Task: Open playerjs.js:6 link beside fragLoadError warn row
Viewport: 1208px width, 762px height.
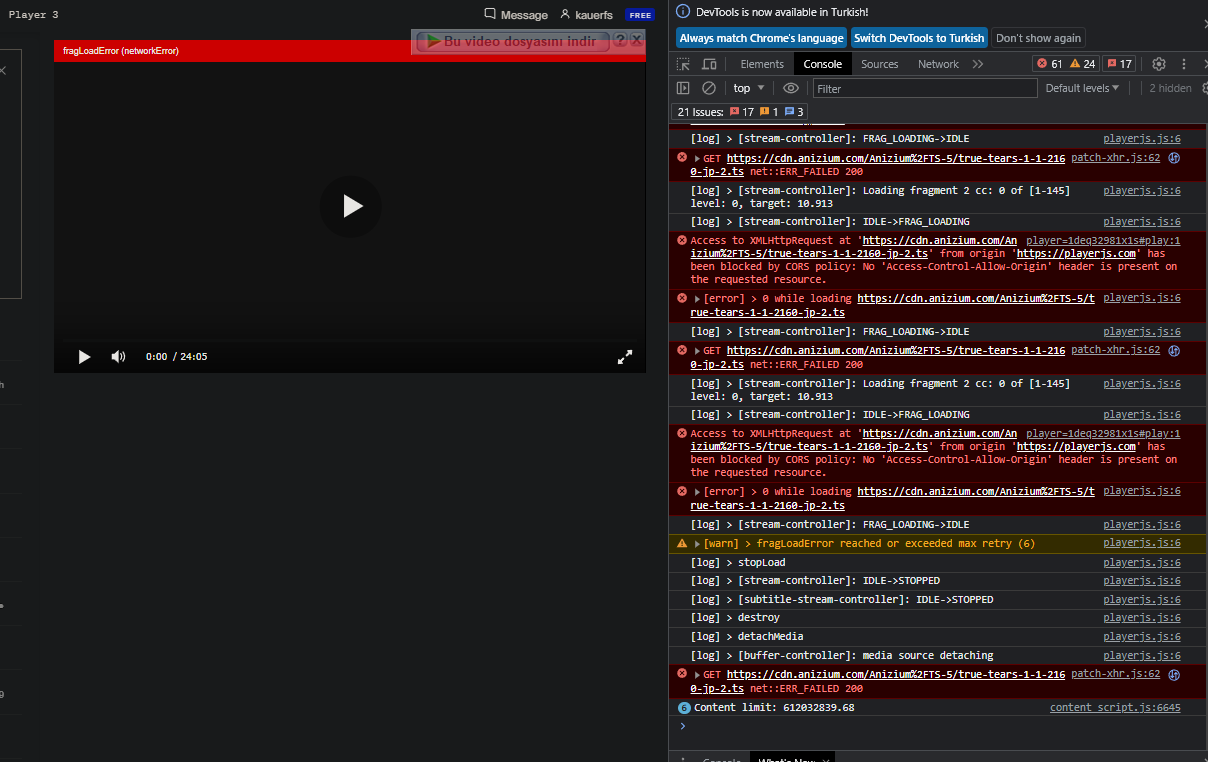Action: coord(1142,544)
